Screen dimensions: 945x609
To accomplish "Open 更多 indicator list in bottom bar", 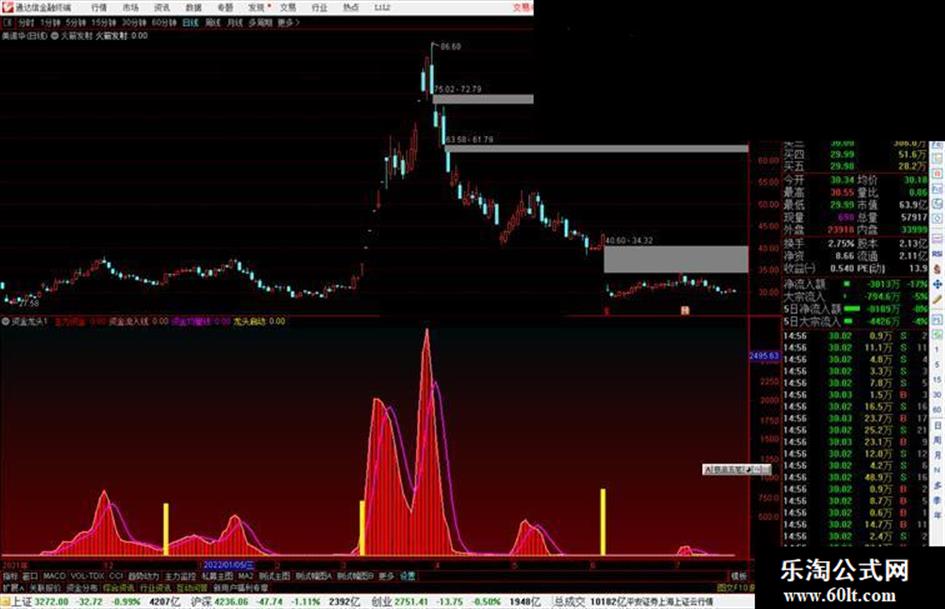I will tap(386, 576).
